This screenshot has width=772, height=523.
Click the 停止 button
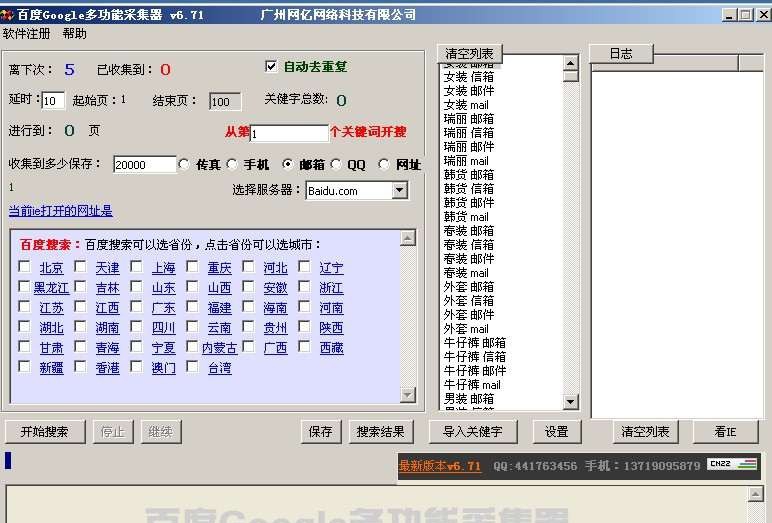point(113,432)
